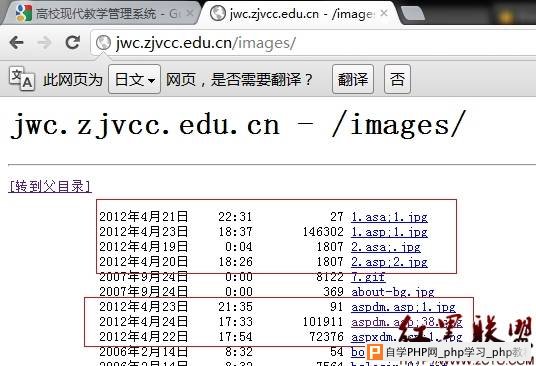Viewport: 536px width, 366px height.
Task: Click the time 21:35
Action: coord(235,307)
